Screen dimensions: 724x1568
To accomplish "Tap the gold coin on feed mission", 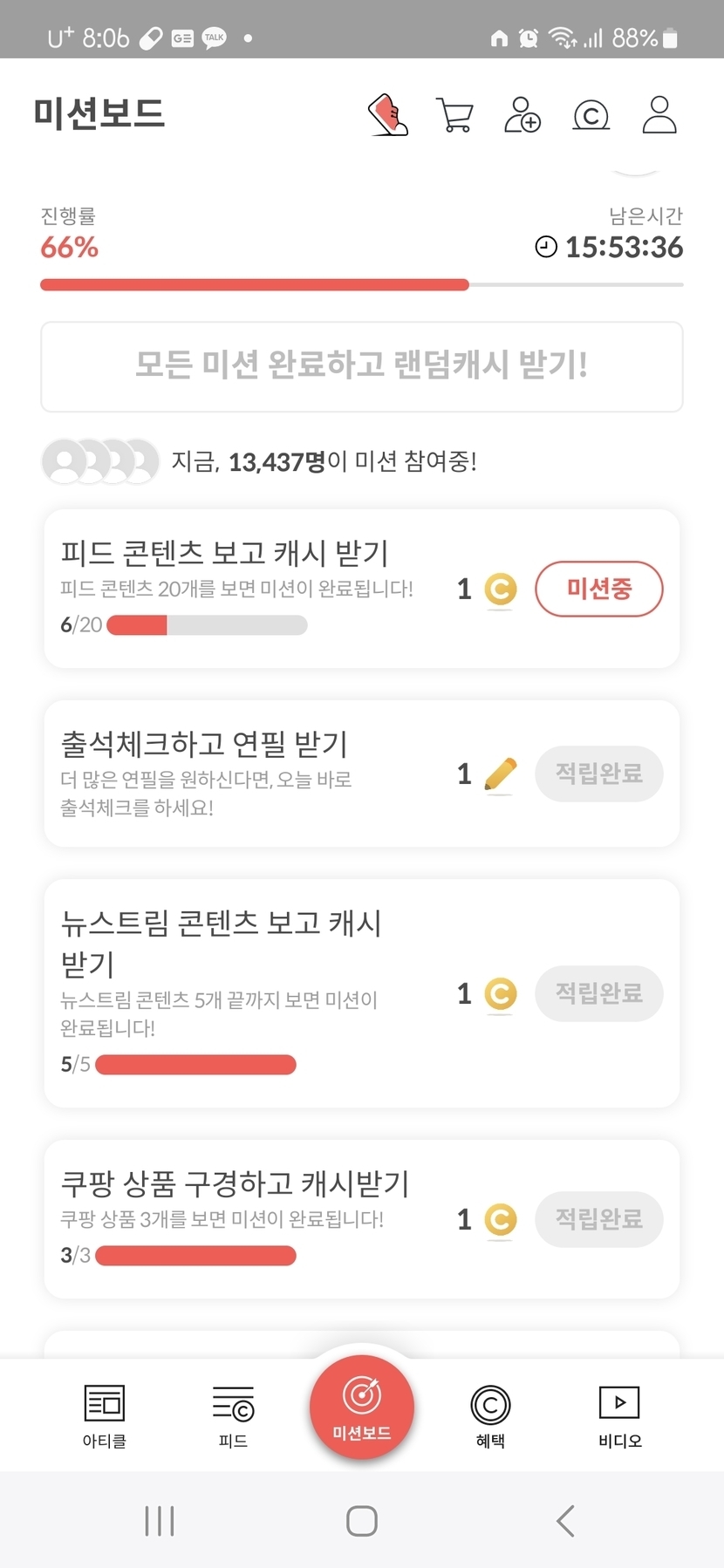I will click(x=501, y=590).
